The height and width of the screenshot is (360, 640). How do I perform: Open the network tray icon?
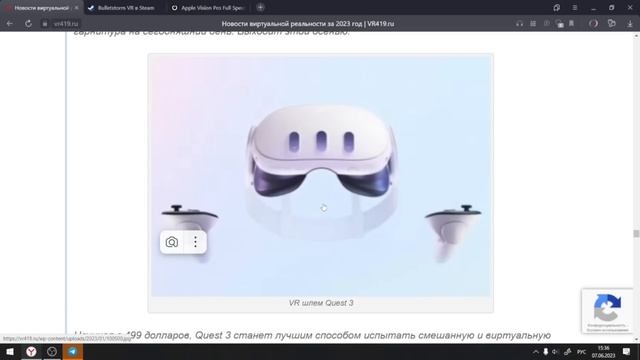click(567, 351)
